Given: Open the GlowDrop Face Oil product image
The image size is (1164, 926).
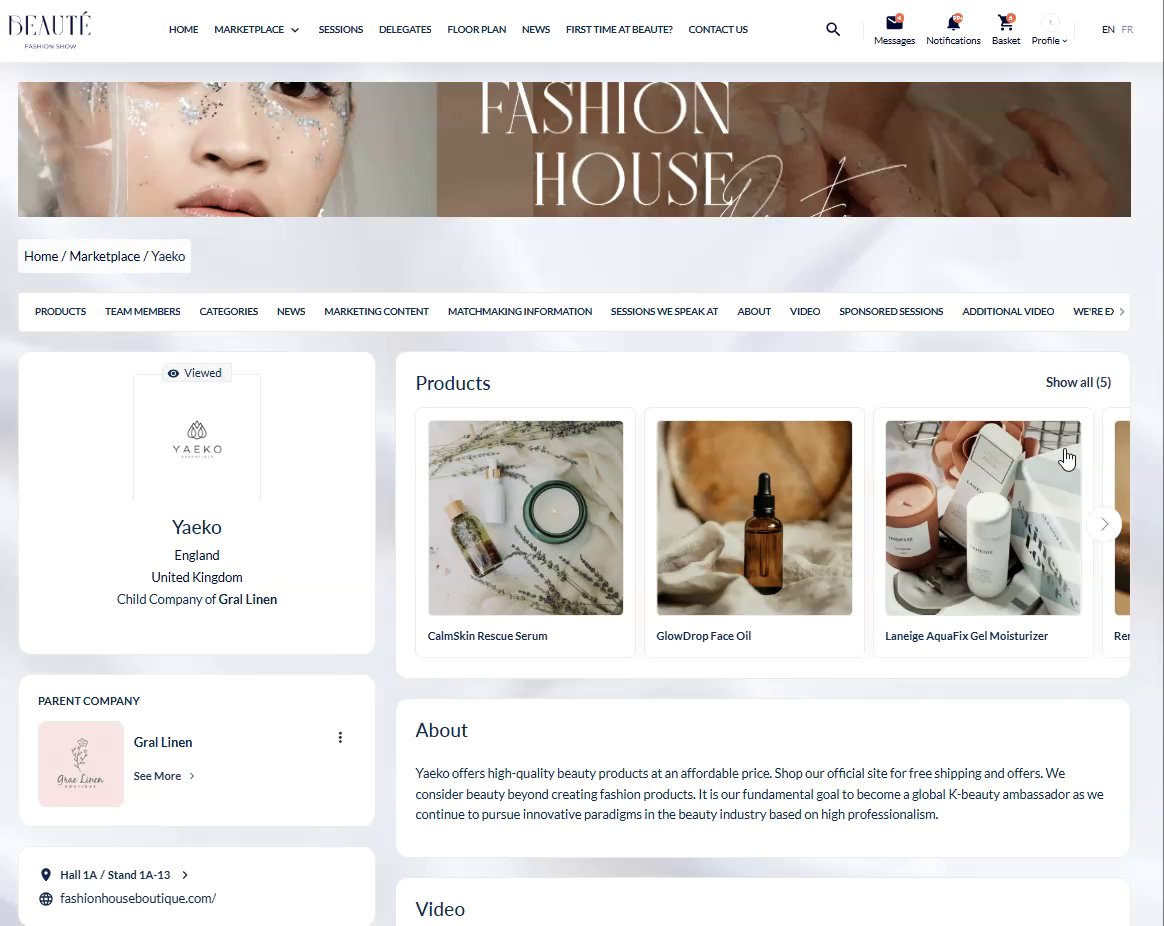Looking at the screenshot, I should click(x=754, y=518).
